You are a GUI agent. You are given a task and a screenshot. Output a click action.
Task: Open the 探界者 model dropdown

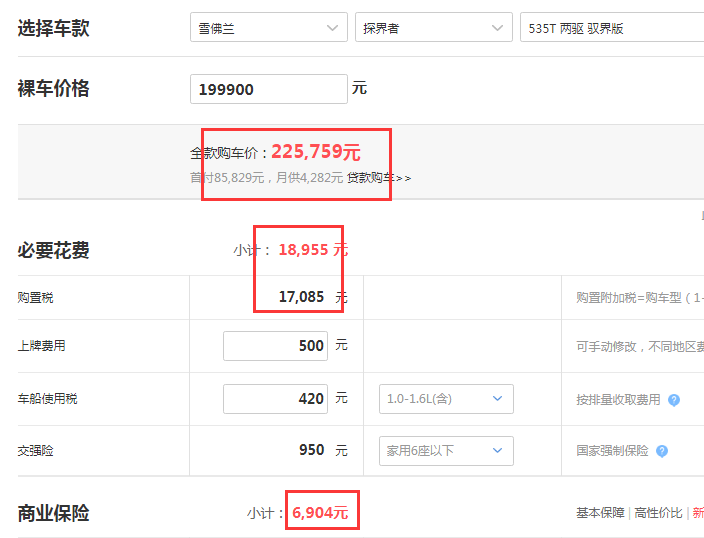pos(434,27)
